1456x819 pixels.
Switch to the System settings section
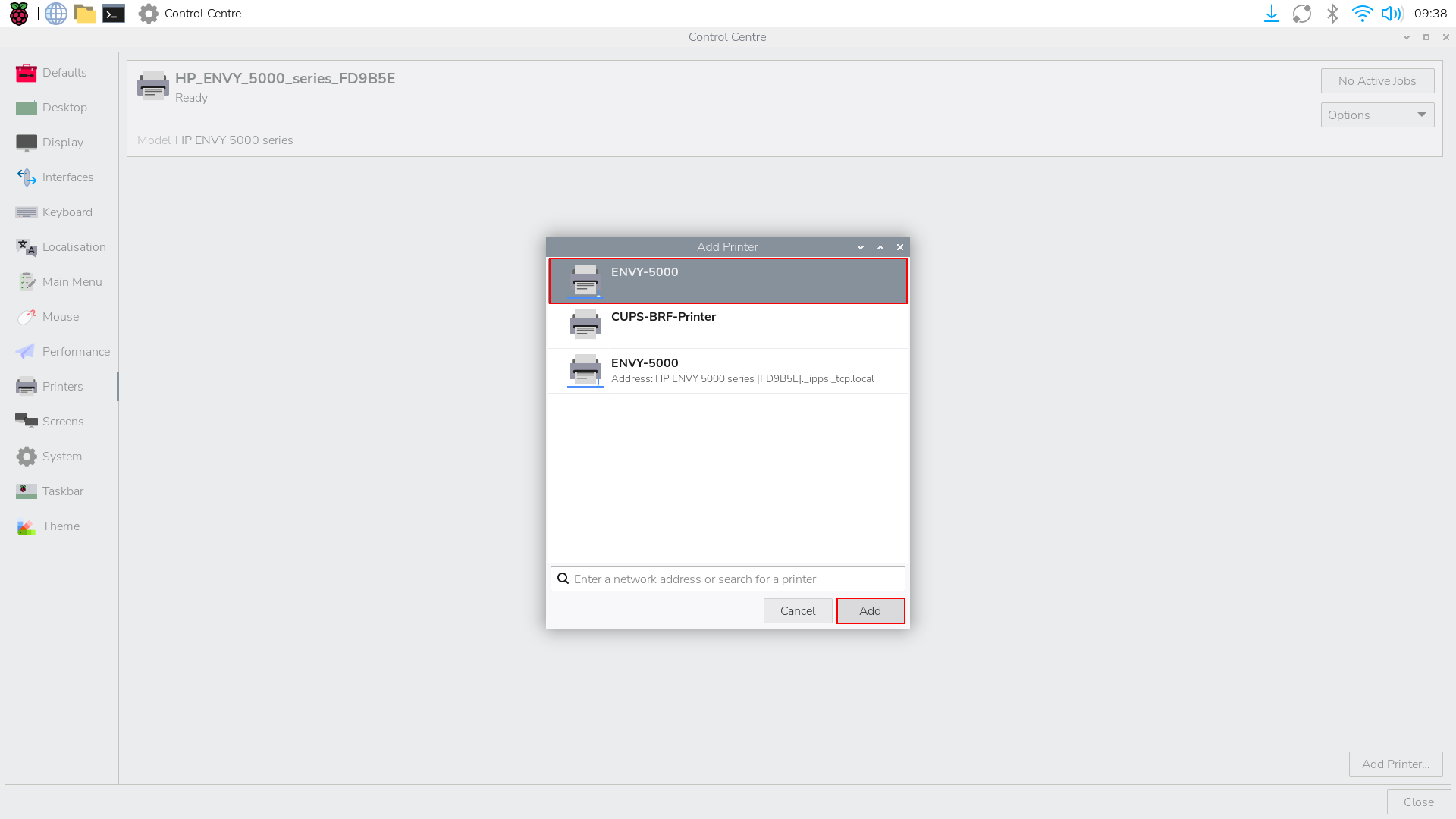tap(62, 457)
